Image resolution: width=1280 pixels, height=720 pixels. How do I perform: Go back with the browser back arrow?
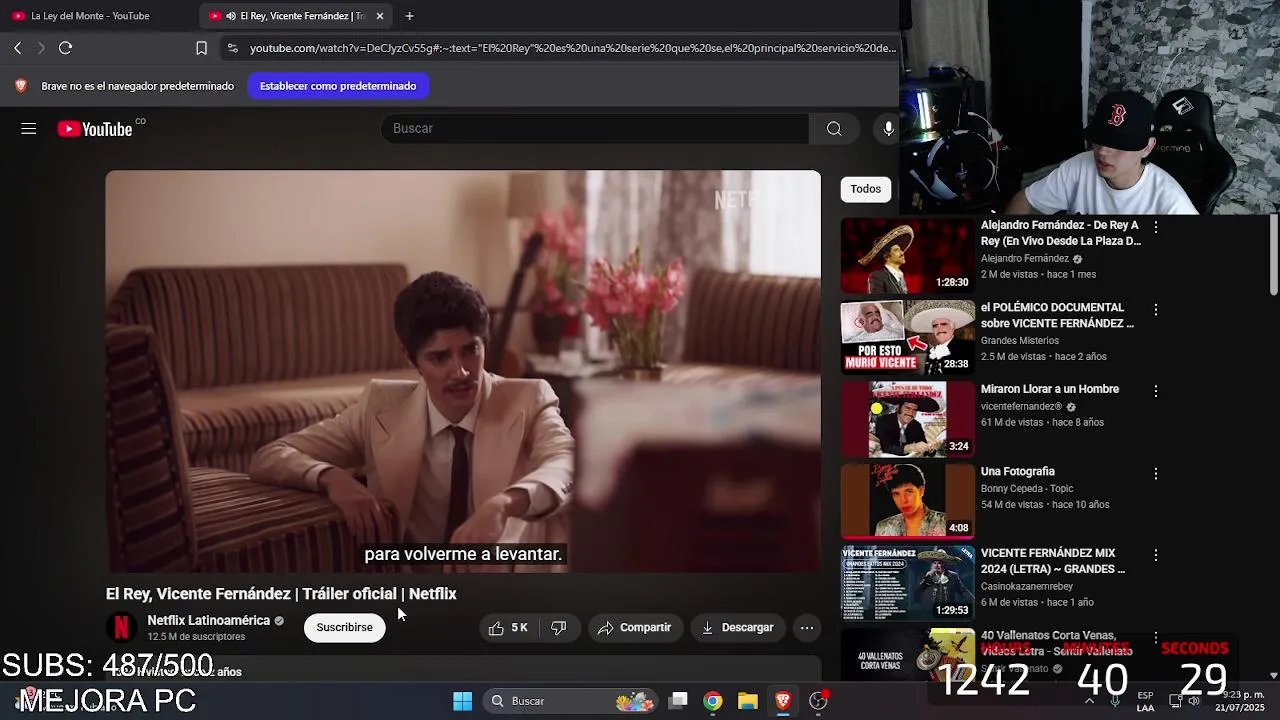[x=17, y=47]
